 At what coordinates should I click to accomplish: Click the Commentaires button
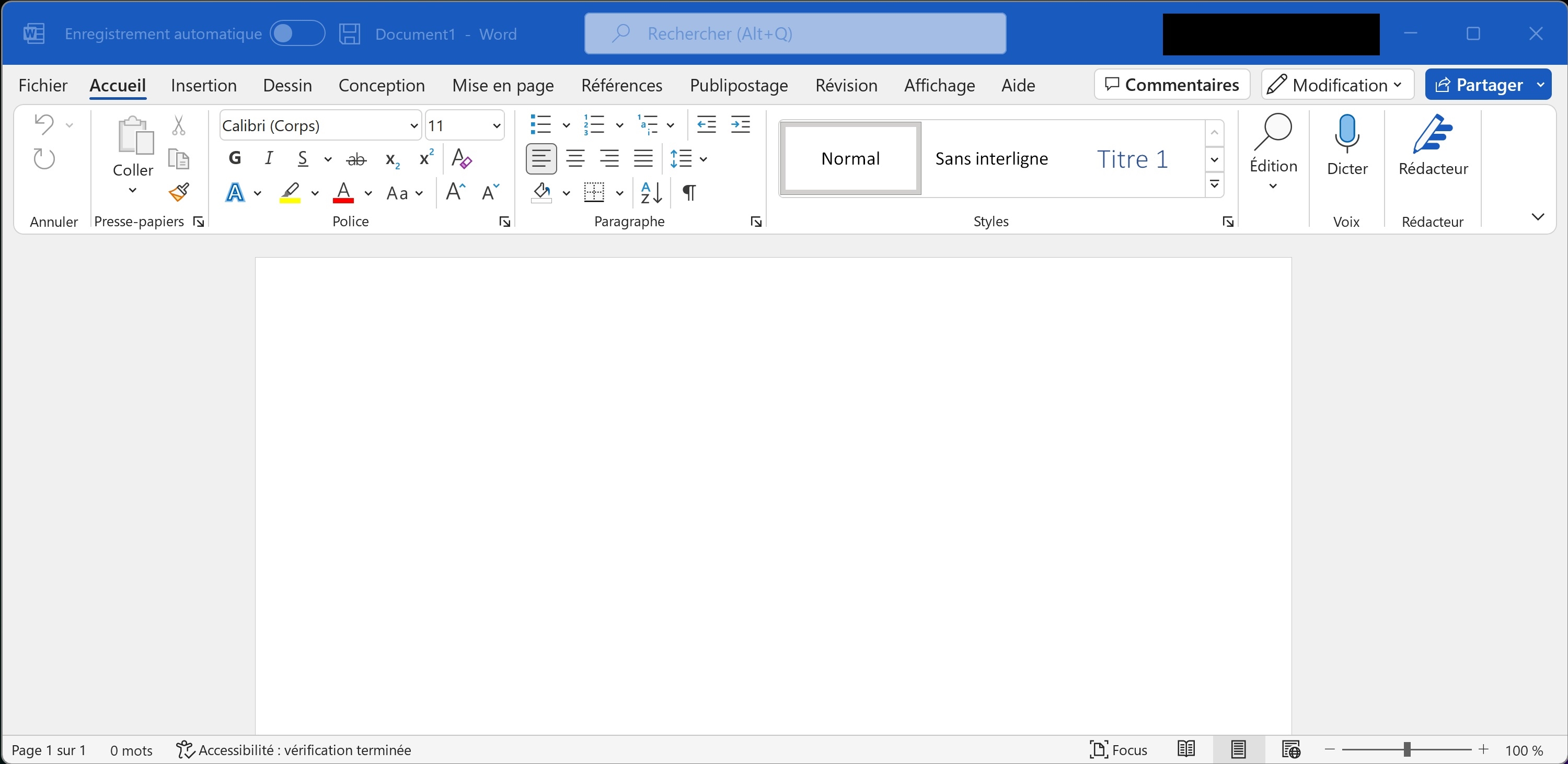pyautogui.click(x=1172, y=85)
